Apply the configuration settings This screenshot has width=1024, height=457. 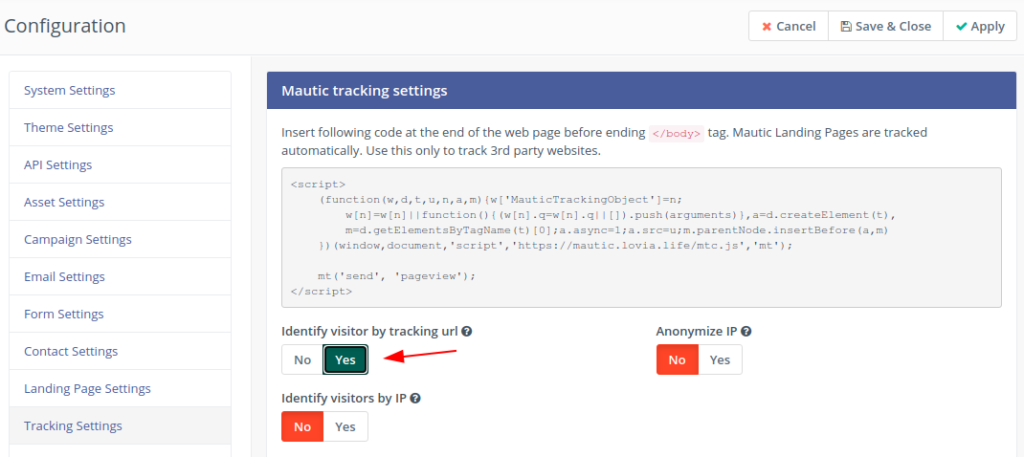click(980, 26)
